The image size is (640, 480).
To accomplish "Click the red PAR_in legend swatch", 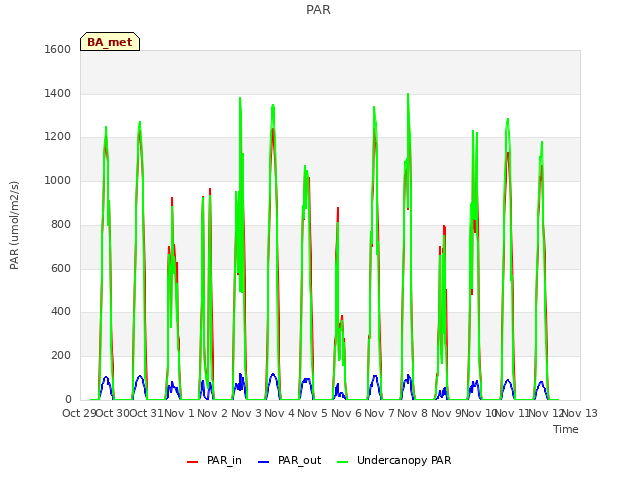I will coord(192,462).
